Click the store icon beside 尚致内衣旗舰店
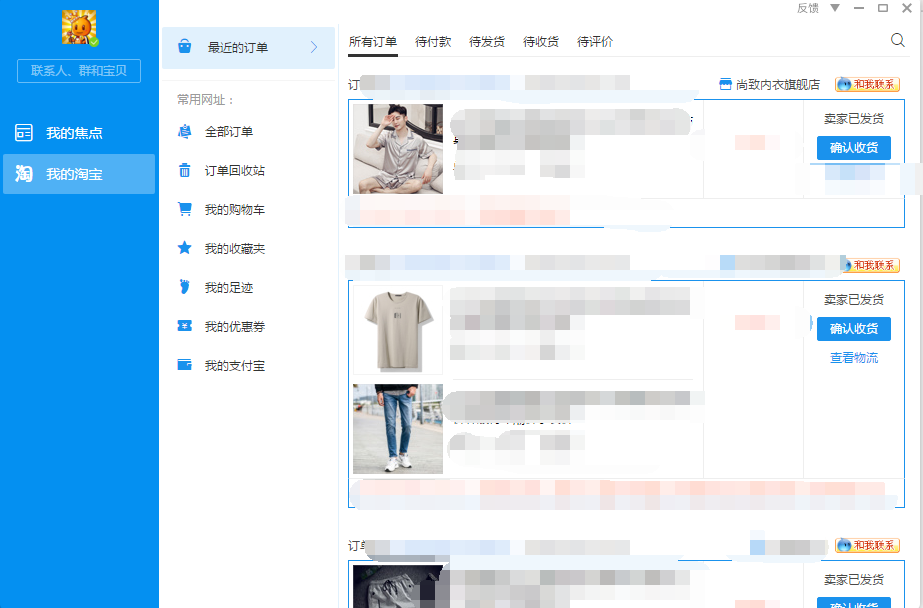923x608 pixels. [x=725, y=84]
